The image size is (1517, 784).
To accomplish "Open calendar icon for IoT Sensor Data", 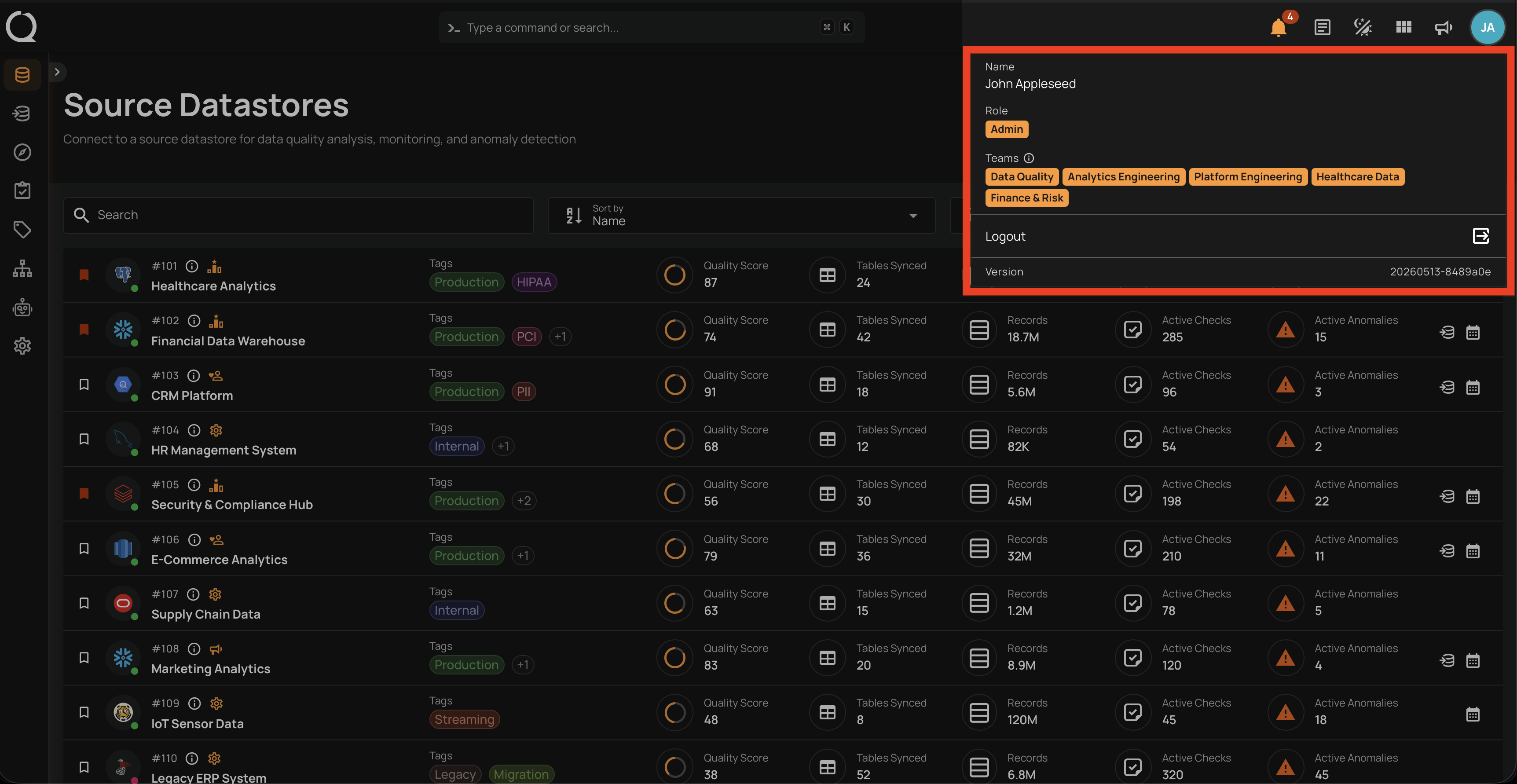I will 1472,715.
